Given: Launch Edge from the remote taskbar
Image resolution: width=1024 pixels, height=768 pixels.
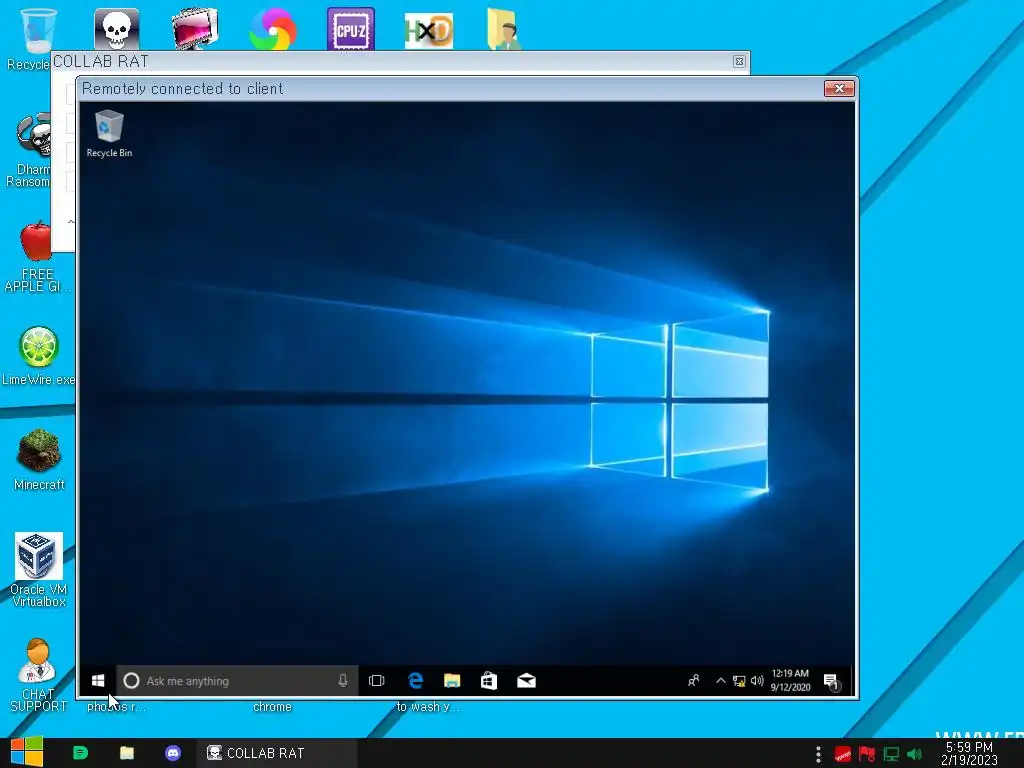Looking at the screenshot, I should coord(415,681).
